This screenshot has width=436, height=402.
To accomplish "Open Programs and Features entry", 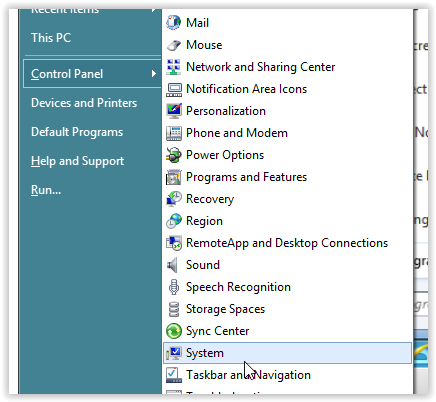I will [x=288, y=177].
